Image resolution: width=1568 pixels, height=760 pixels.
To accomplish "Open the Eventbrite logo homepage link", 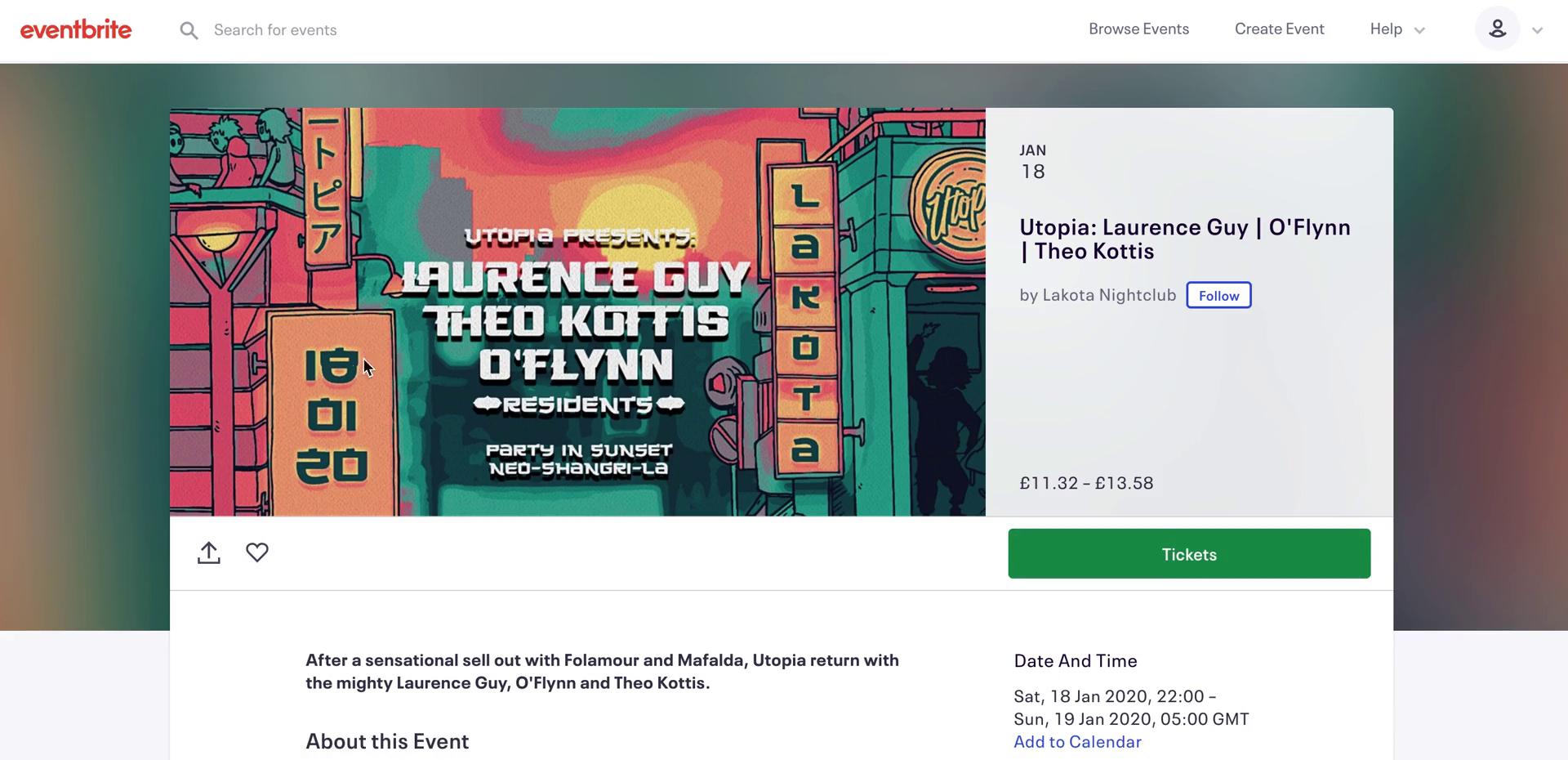I will click(x=76, y=29).
